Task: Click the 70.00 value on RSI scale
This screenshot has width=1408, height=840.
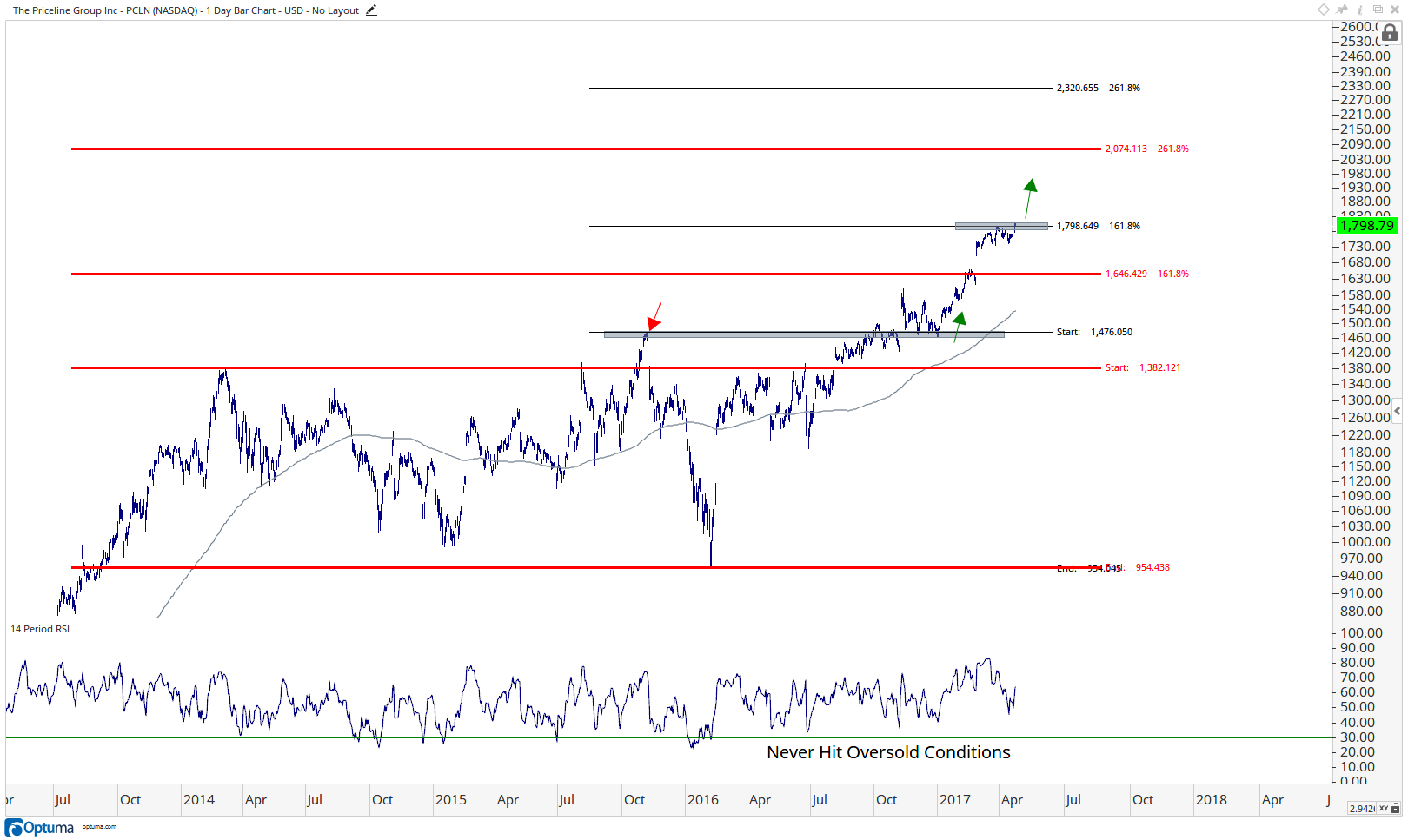Action: coord(1358,678)
